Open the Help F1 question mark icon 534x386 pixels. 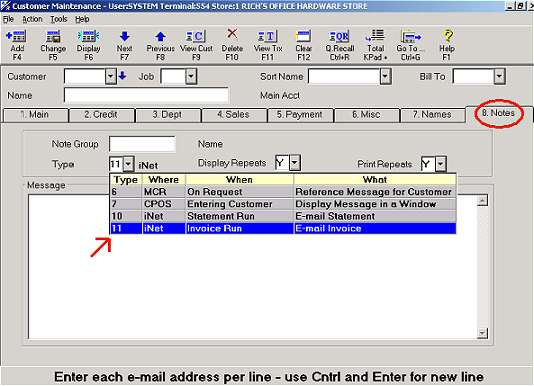point(447,36)
